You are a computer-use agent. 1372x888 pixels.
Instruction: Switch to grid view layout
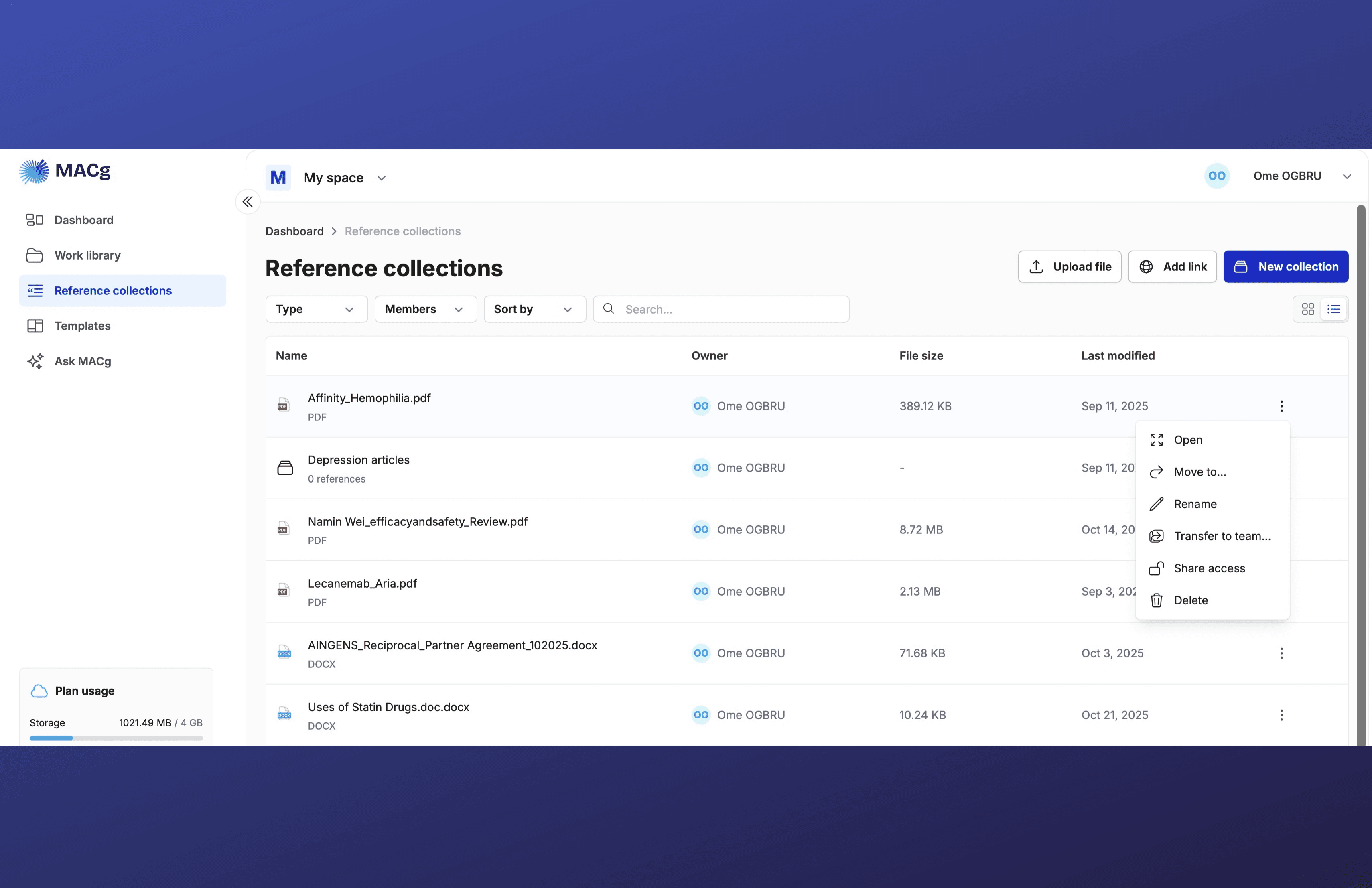pyautogui.click(x=1308, y=310)
